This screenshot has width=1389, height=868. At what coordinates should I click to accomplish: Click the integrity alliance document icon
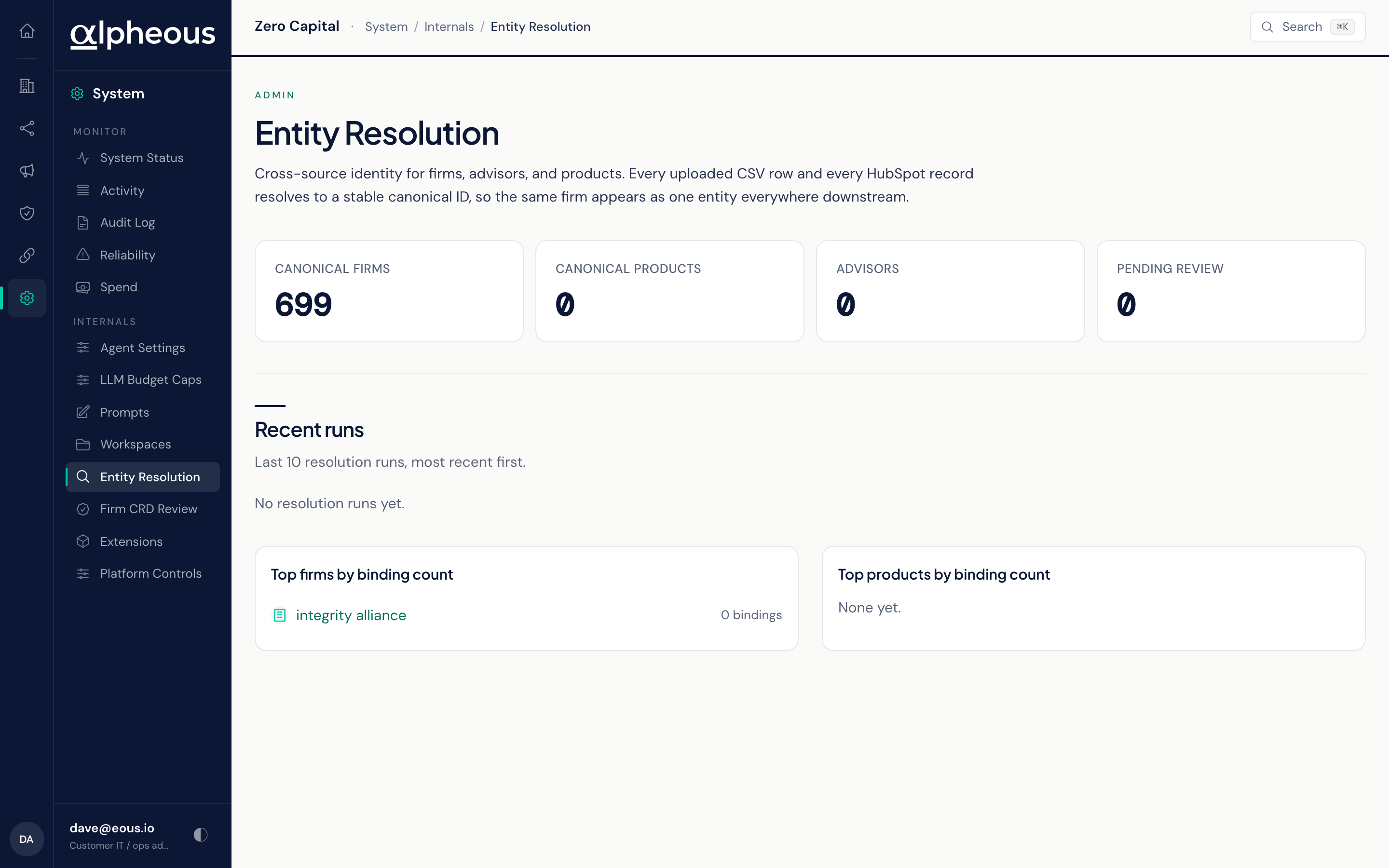280,615
